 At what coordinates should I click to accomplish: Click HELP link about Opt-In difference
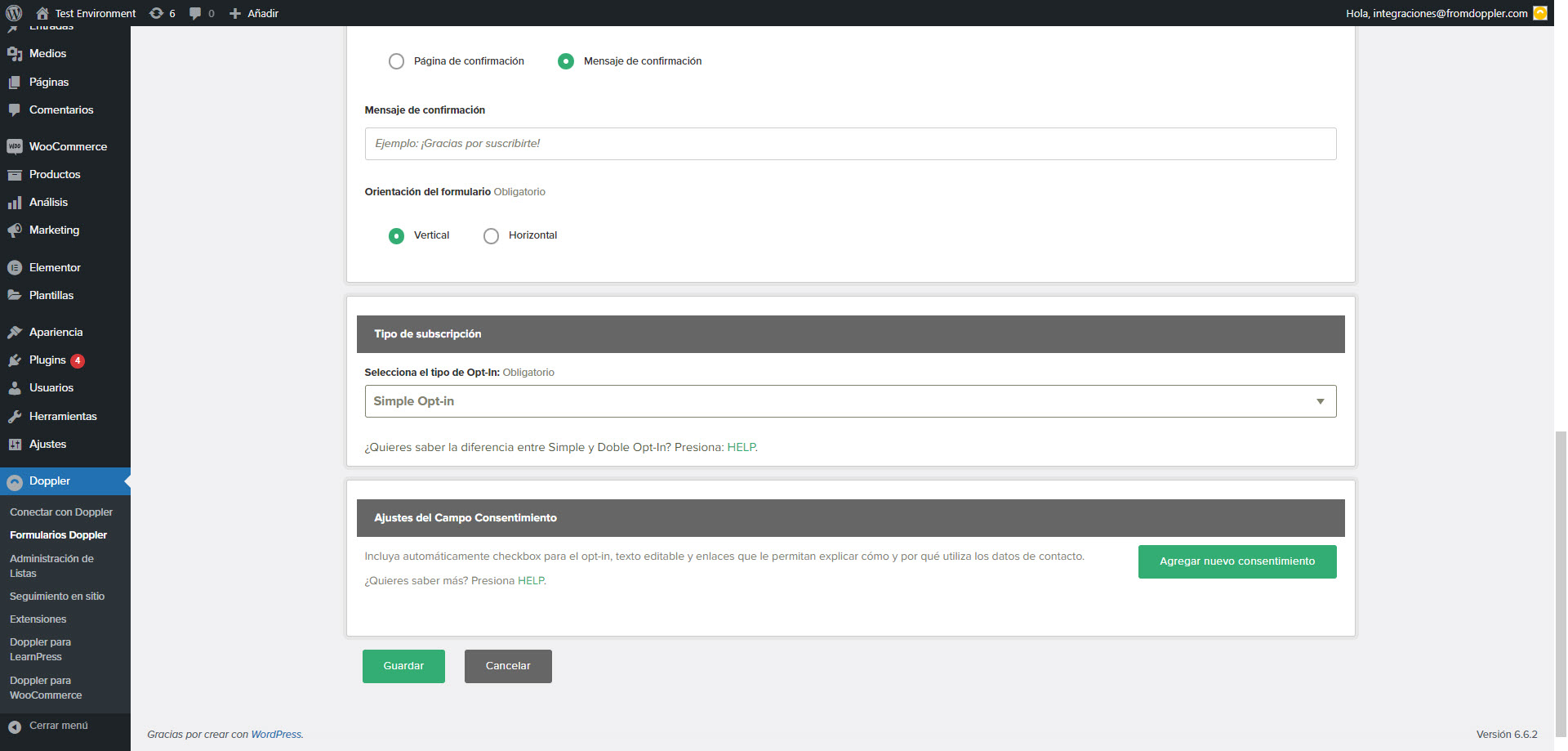[x=741, y=447]
